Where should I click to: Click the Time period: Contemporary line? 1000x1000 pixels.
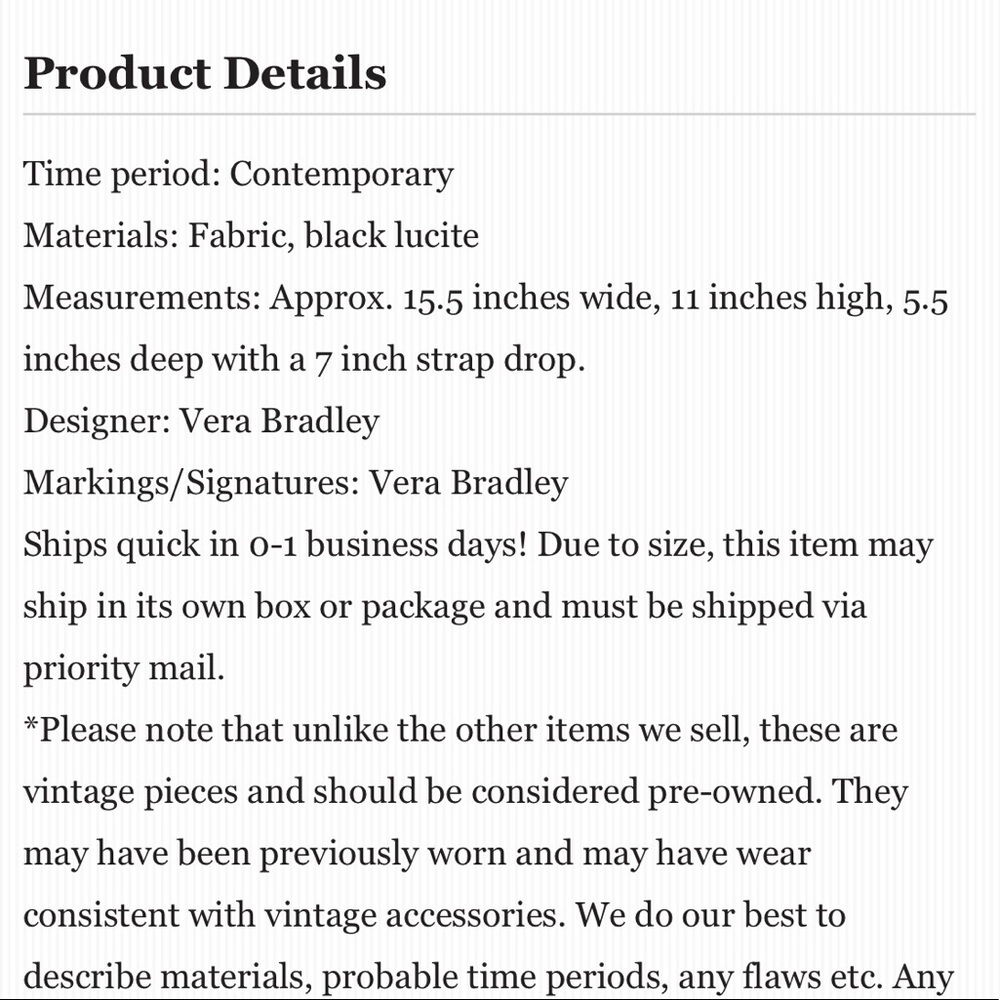point(239,174)
